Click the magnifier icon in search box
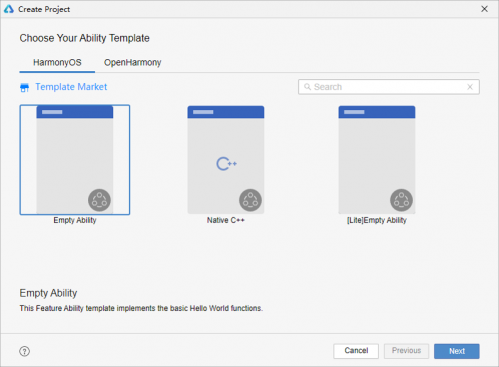The height and width of the screenshot is (367, 499). (x=307, y=87)
